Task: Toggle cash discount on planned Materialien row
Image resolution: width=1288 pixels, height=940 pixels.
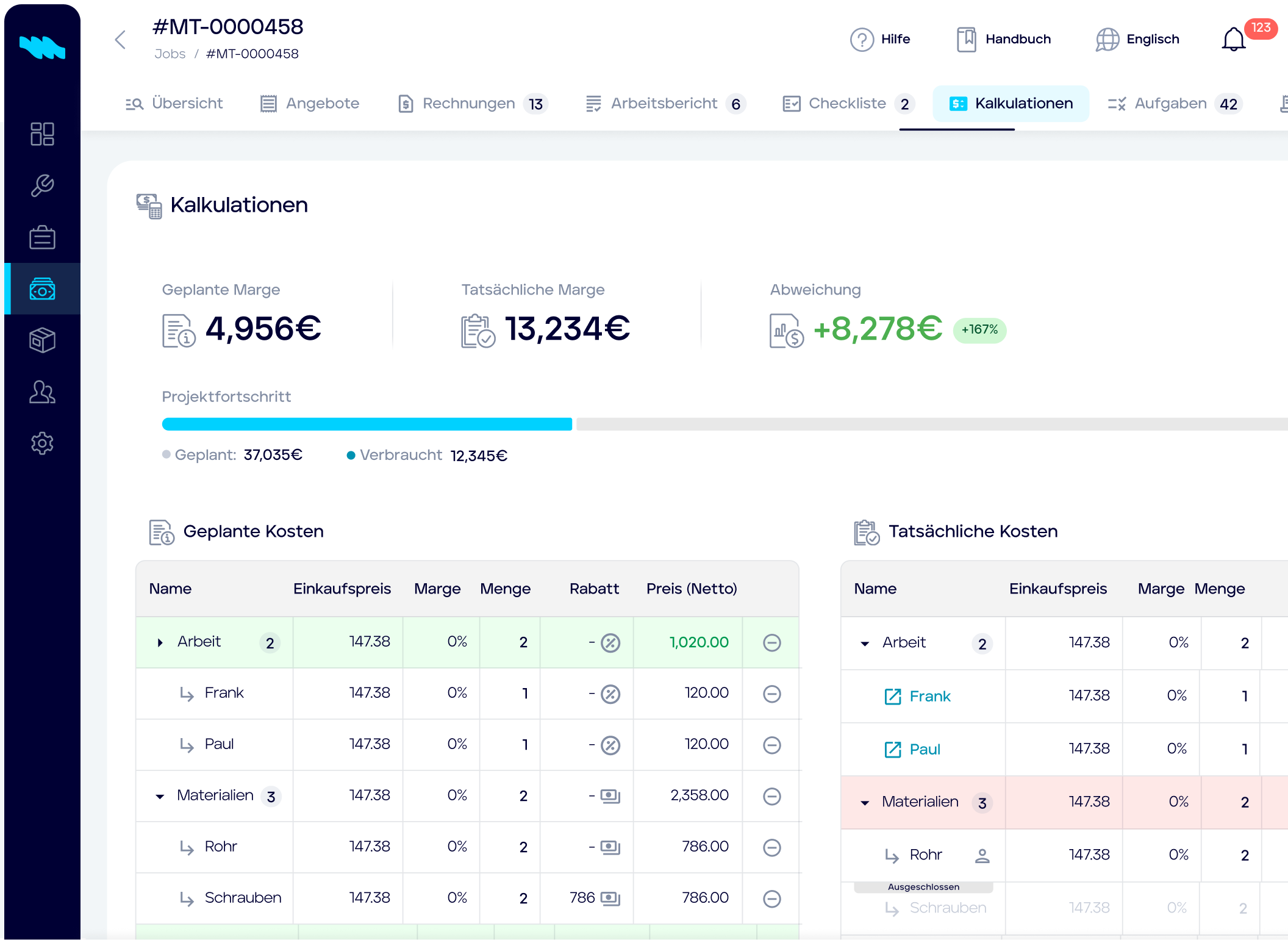Action: click(x=610, y=796)
